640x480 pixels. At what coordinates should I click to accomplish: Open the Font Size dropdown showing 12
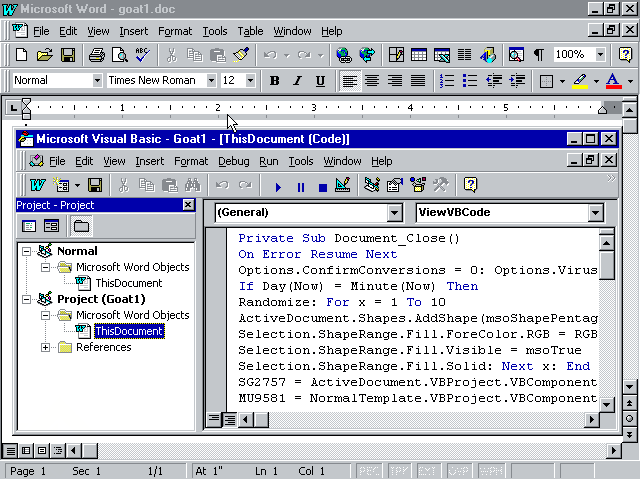[x=250, y=80]
